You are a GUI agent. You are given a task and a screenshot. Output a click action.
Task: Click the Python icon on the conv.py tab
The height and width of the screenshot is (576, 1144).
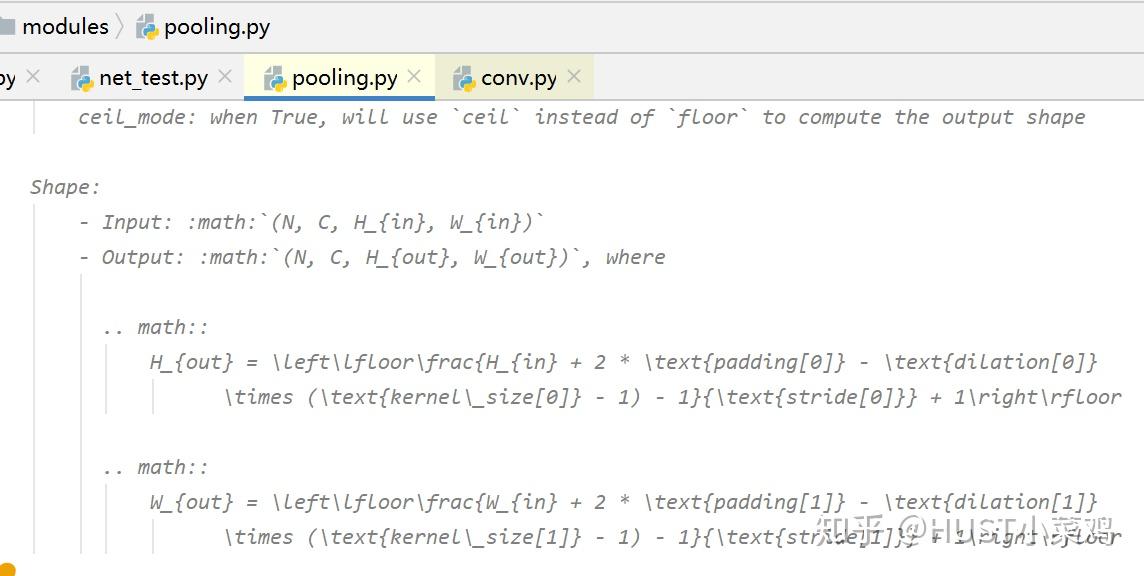[464, 78]
